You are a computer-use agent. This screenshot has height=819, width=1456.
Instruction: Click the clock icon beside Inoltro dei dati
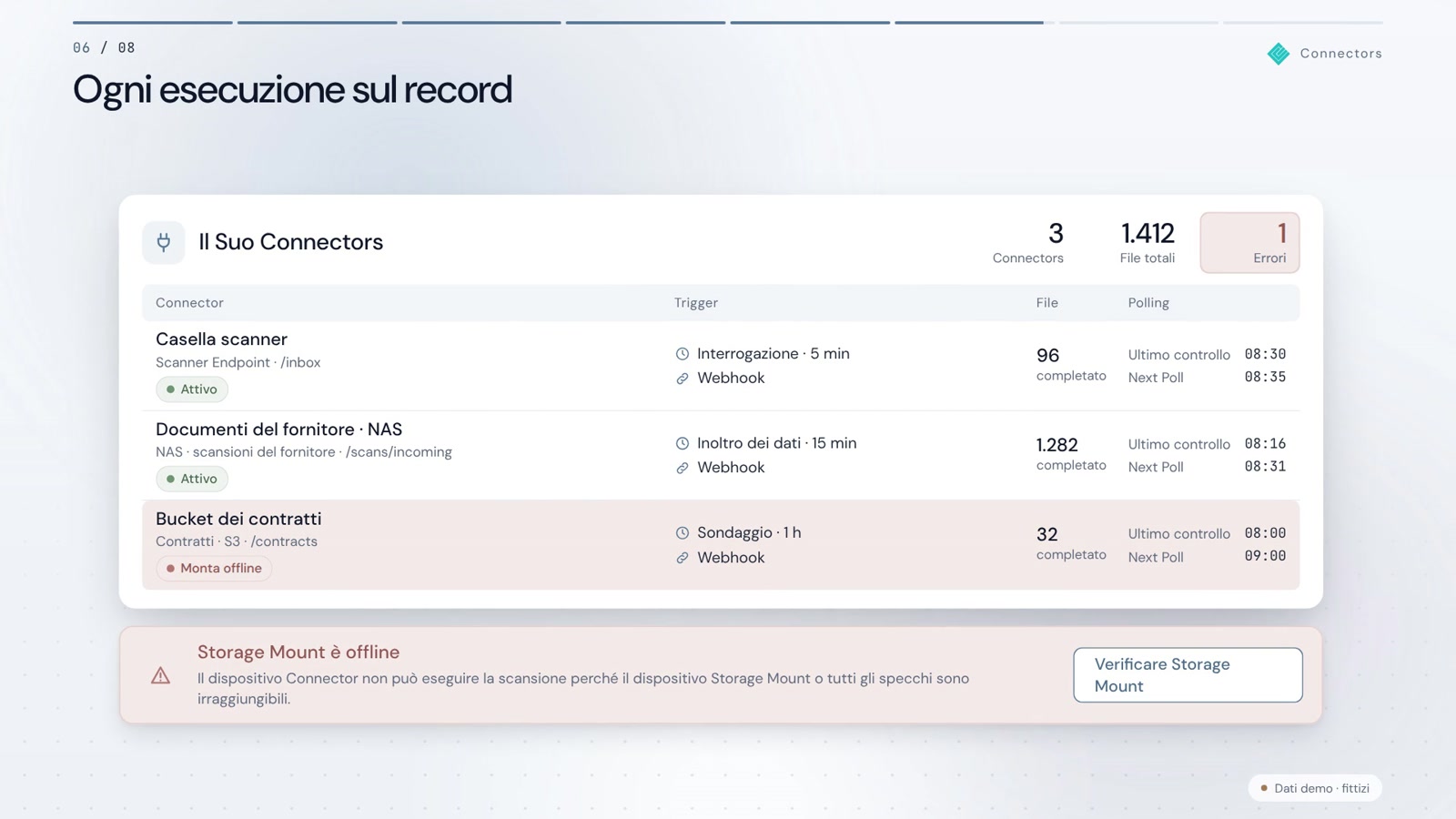[x=682, y=443]
